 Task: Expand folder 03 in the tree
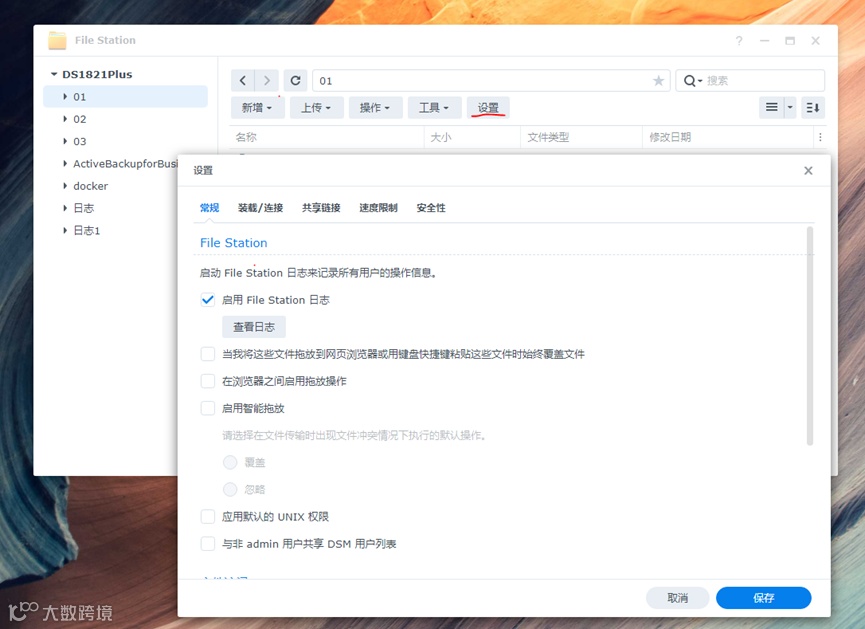(x=65, y=141)
